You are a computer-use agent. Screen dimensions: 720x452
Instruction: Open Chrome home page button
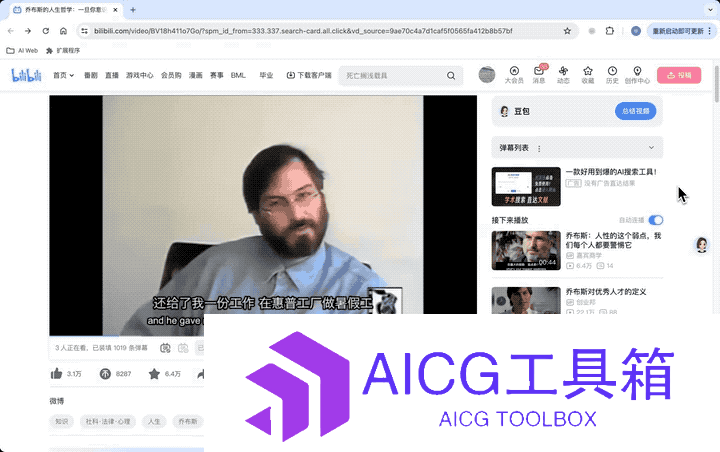pos(63,31)
